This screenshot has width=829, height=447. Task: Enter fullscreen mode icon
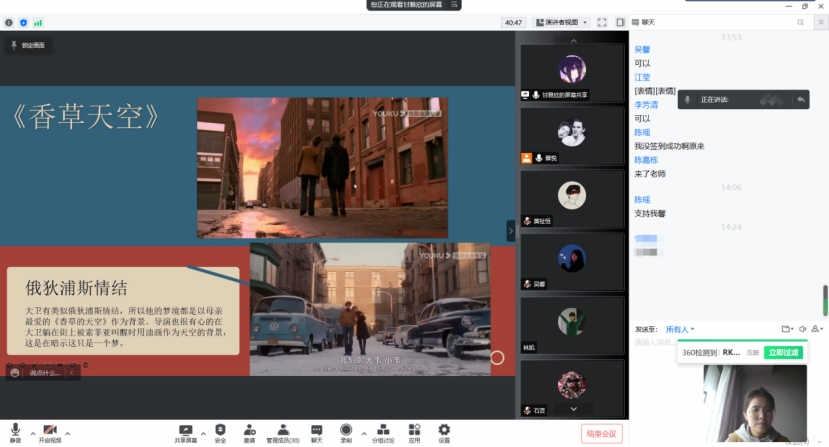pyautogui.click(x=602, y=22)
